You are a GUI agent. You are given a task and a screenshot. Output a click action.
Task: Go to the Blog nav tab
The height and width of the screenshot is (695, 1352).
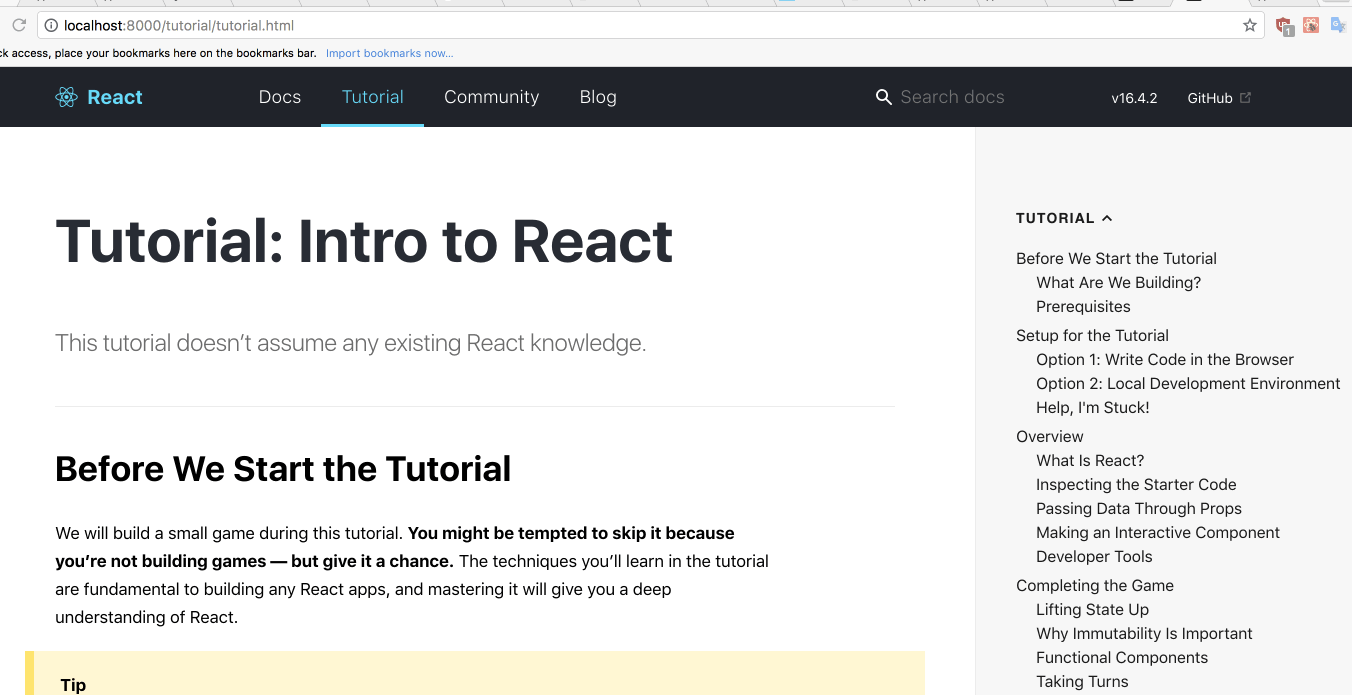click(598, 97)
